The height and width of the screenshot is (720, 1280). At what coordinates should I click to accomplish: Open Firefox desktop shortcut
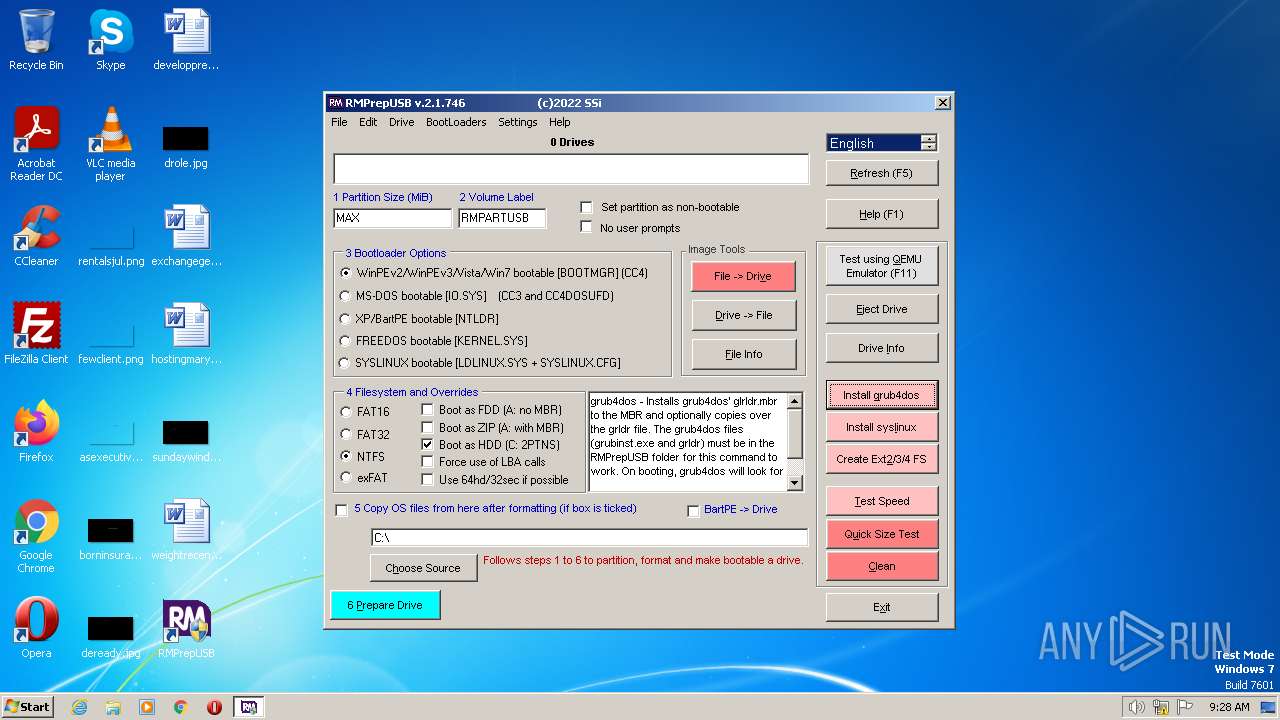pyautogui.click(x=36, y=432)
